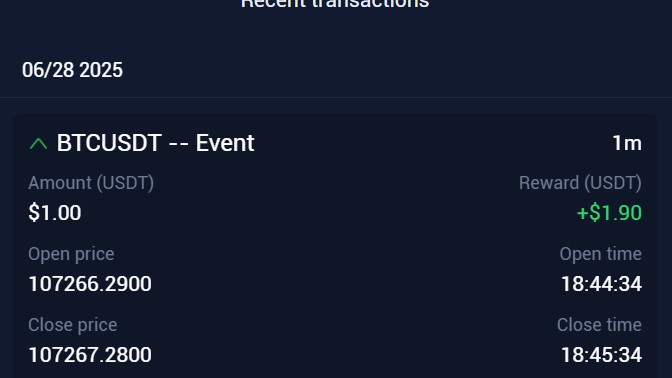The width and height of the screenshot is (672, 378).
Task: Click the Close time label
Action: tap(599, 325)
